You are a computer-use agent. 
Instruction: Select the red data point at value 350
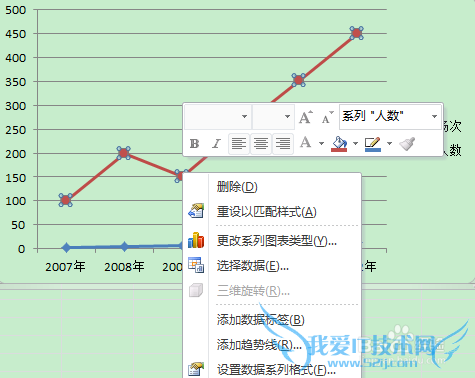pos(298,80)
